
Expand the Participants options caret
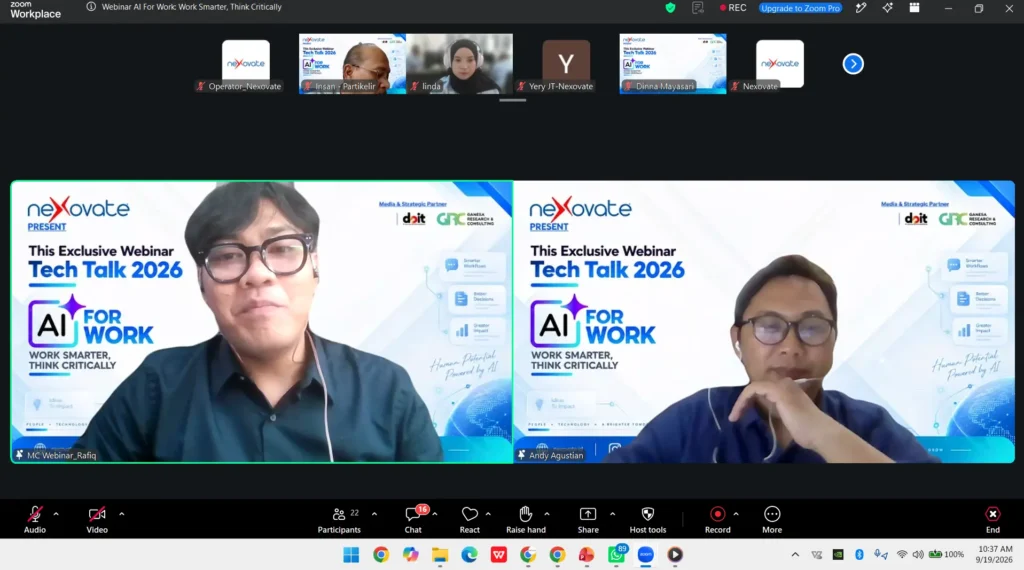tap(374, 515)
